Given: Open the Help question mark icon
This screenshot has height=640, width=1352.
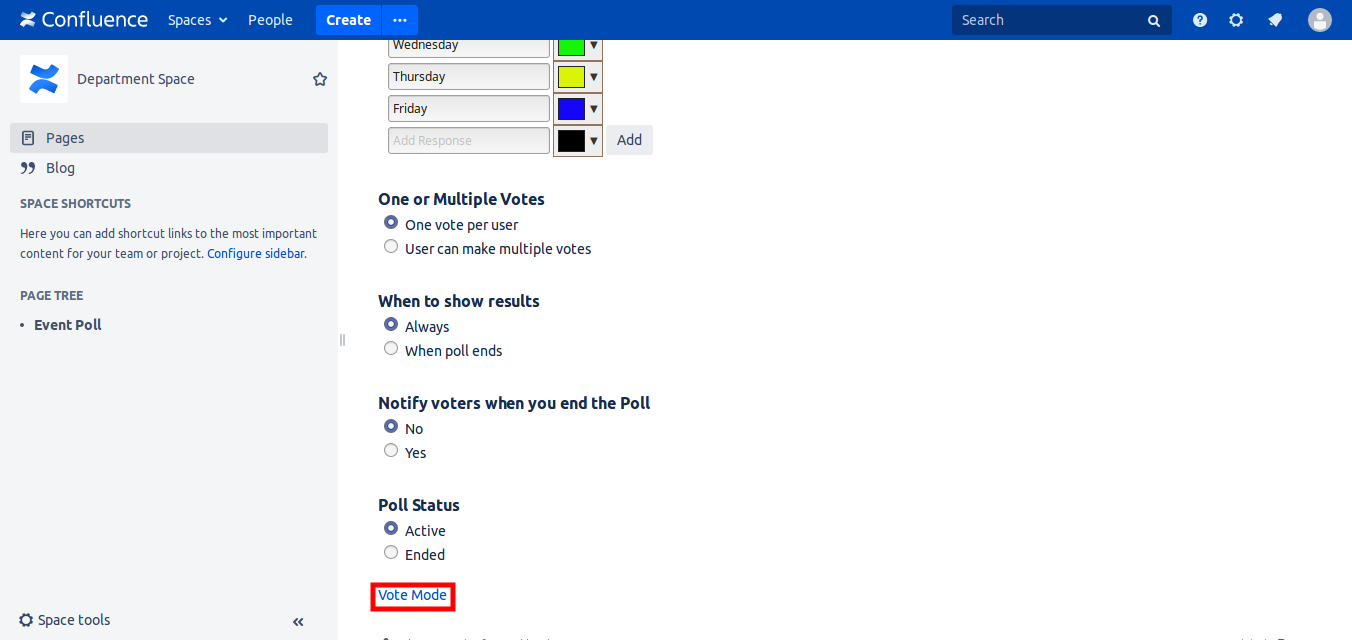Looking at the screenshot, I should tap(1200, 20).
